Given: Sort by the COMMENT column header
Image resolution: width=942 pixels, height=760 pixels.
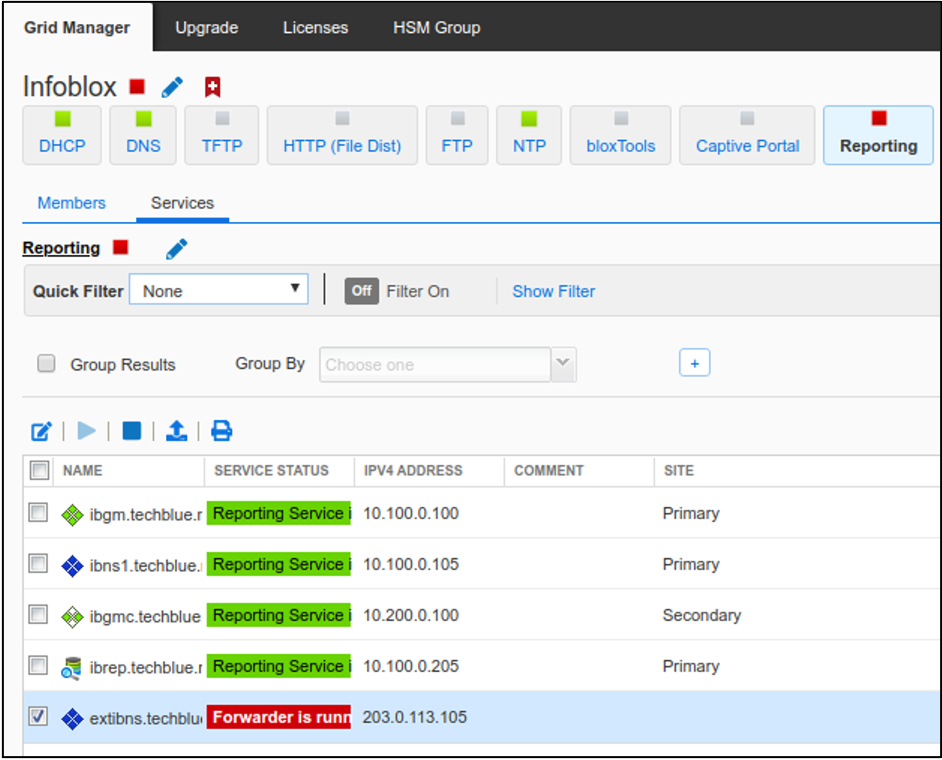Looking at the screenshot, I should (x=549, y=470).
